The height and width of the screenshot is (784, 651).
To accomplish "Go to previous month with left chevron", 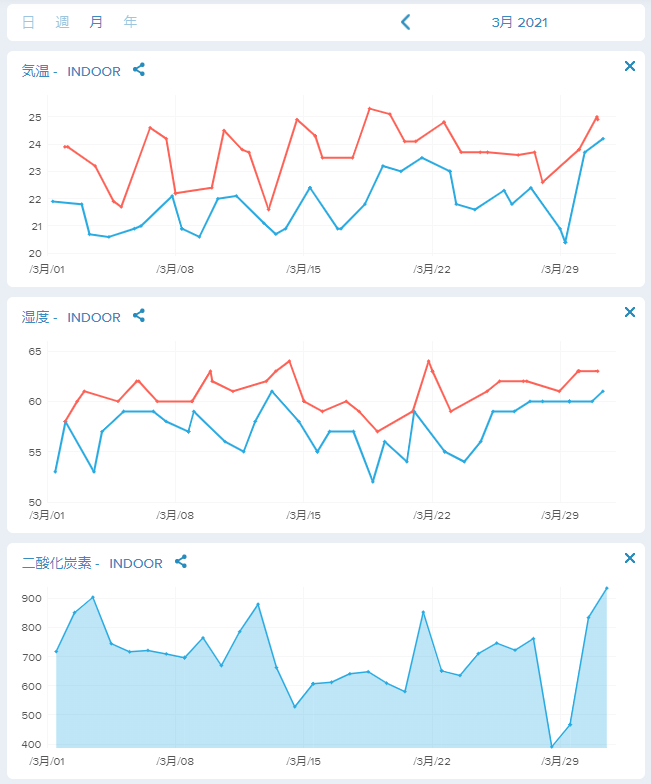I will [406, 22].
